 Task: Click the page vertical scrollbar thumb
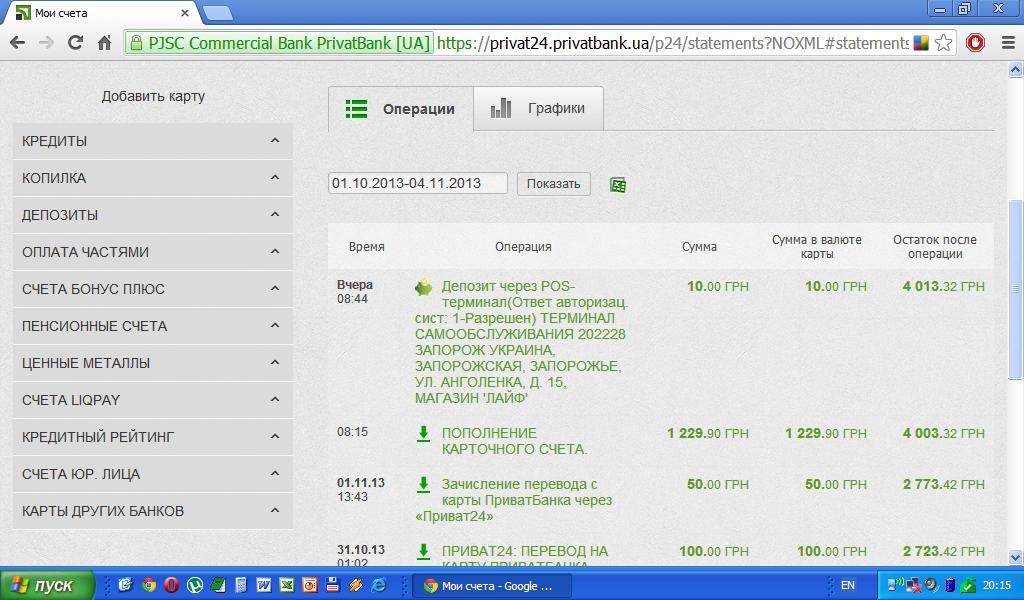(x=1016, y=290)
